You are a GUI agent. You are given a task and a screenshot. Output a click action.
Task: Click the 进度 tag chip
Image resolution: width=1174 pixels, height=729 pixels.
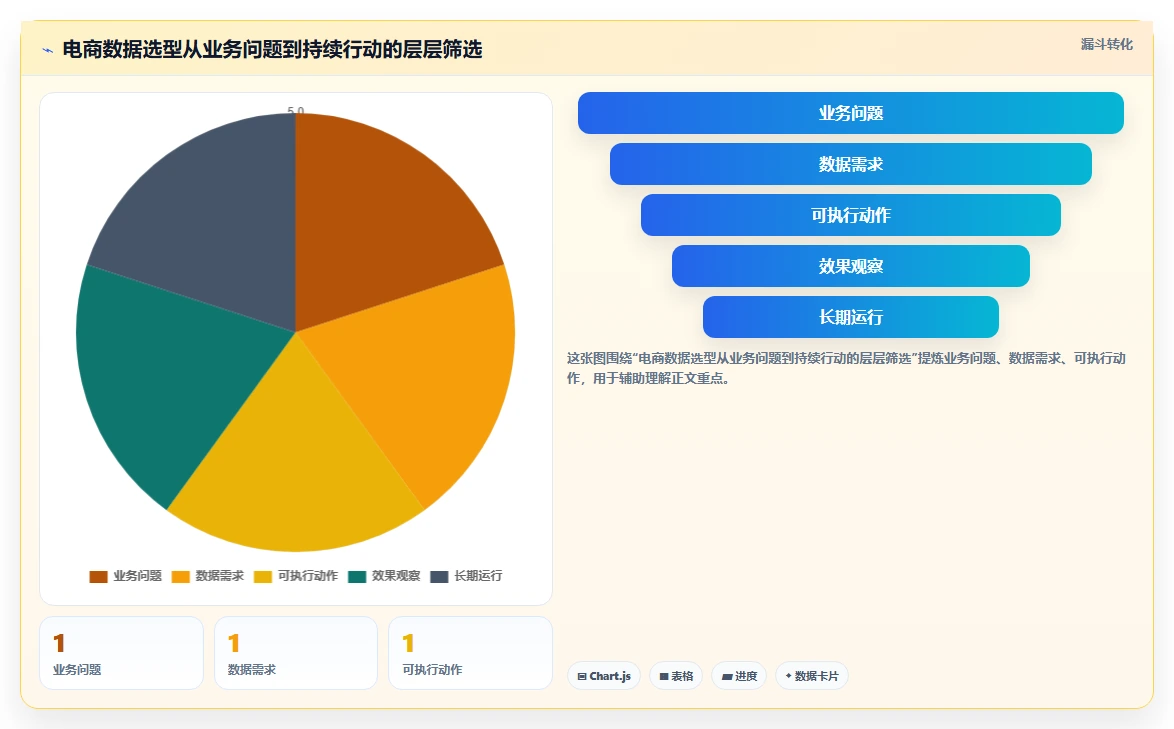[739, 676]
